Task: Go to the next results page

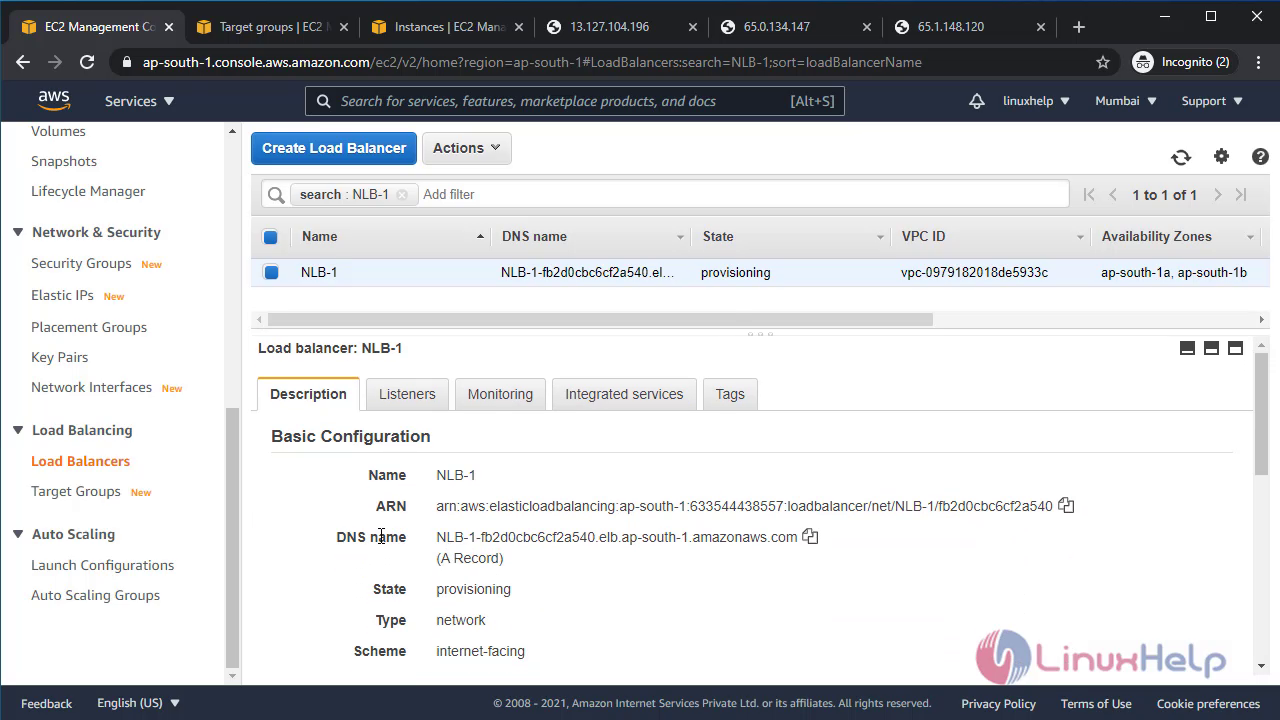Action: tap(1217, 195)
